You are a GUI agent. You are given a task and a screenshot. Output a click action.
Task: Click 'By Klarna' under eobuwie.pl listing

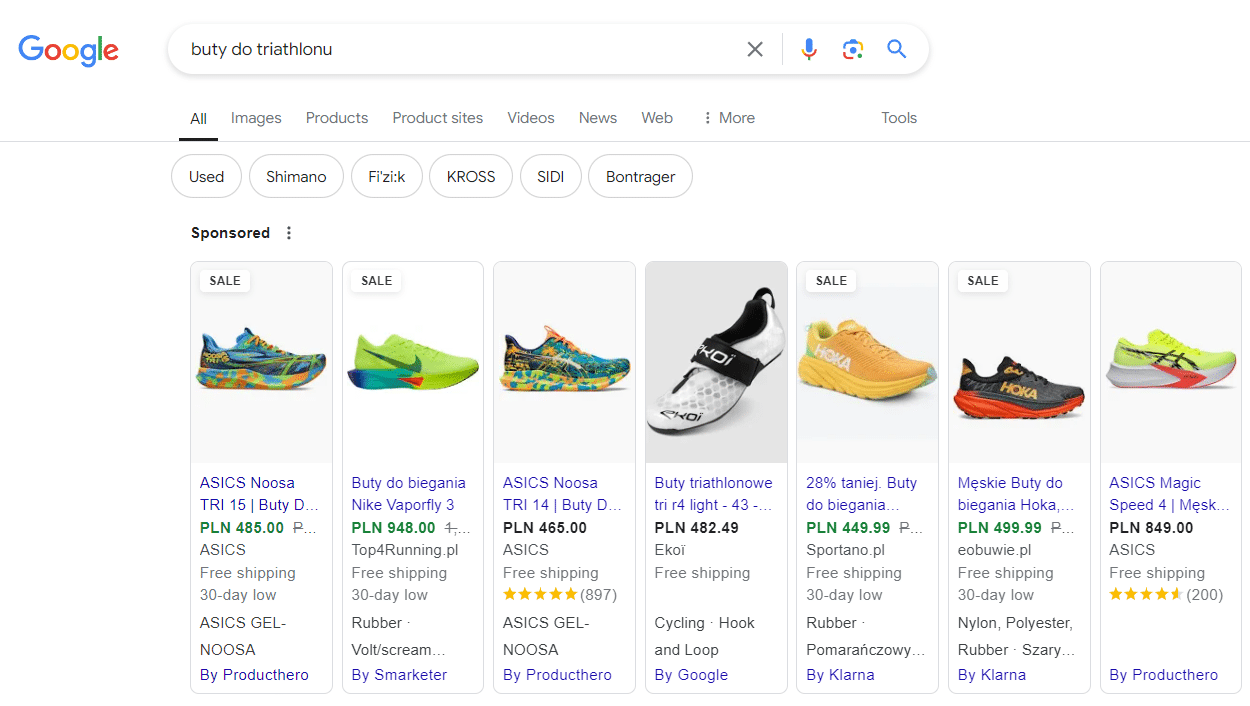[992, 675]
